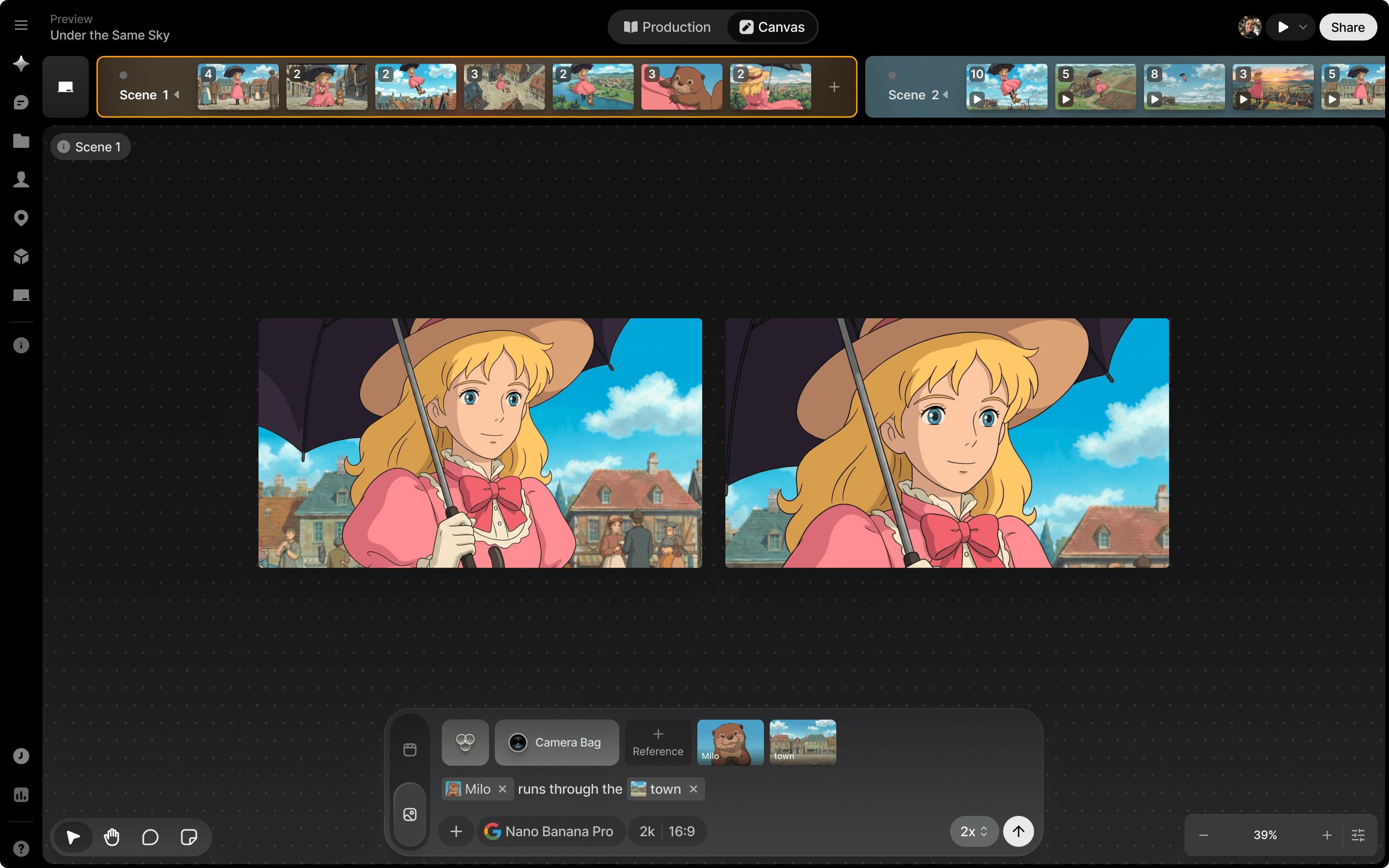The image size is (1389, 868).
Task: Click zoom in plus at 39%
Action: coord(1327,835)
